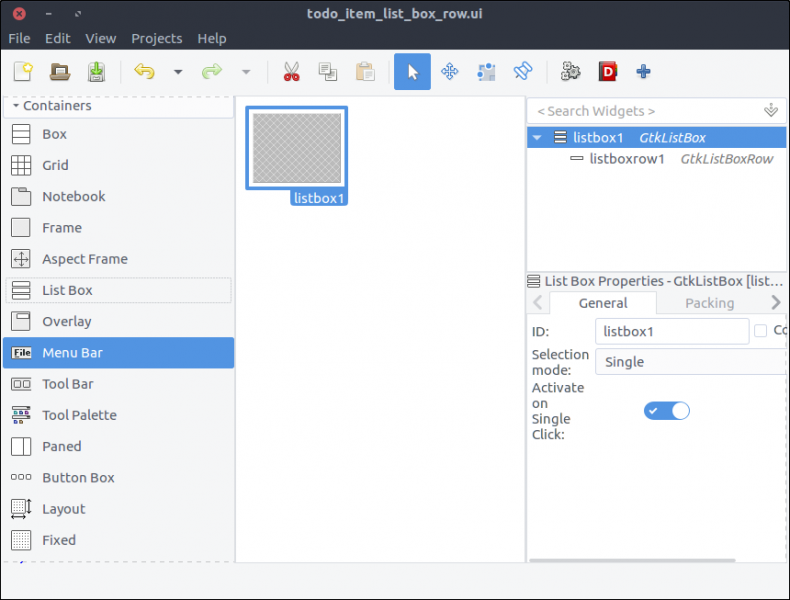This screenshot has height=600, width=790.
Task: Click the Save file icon
Action: [96, 72]
